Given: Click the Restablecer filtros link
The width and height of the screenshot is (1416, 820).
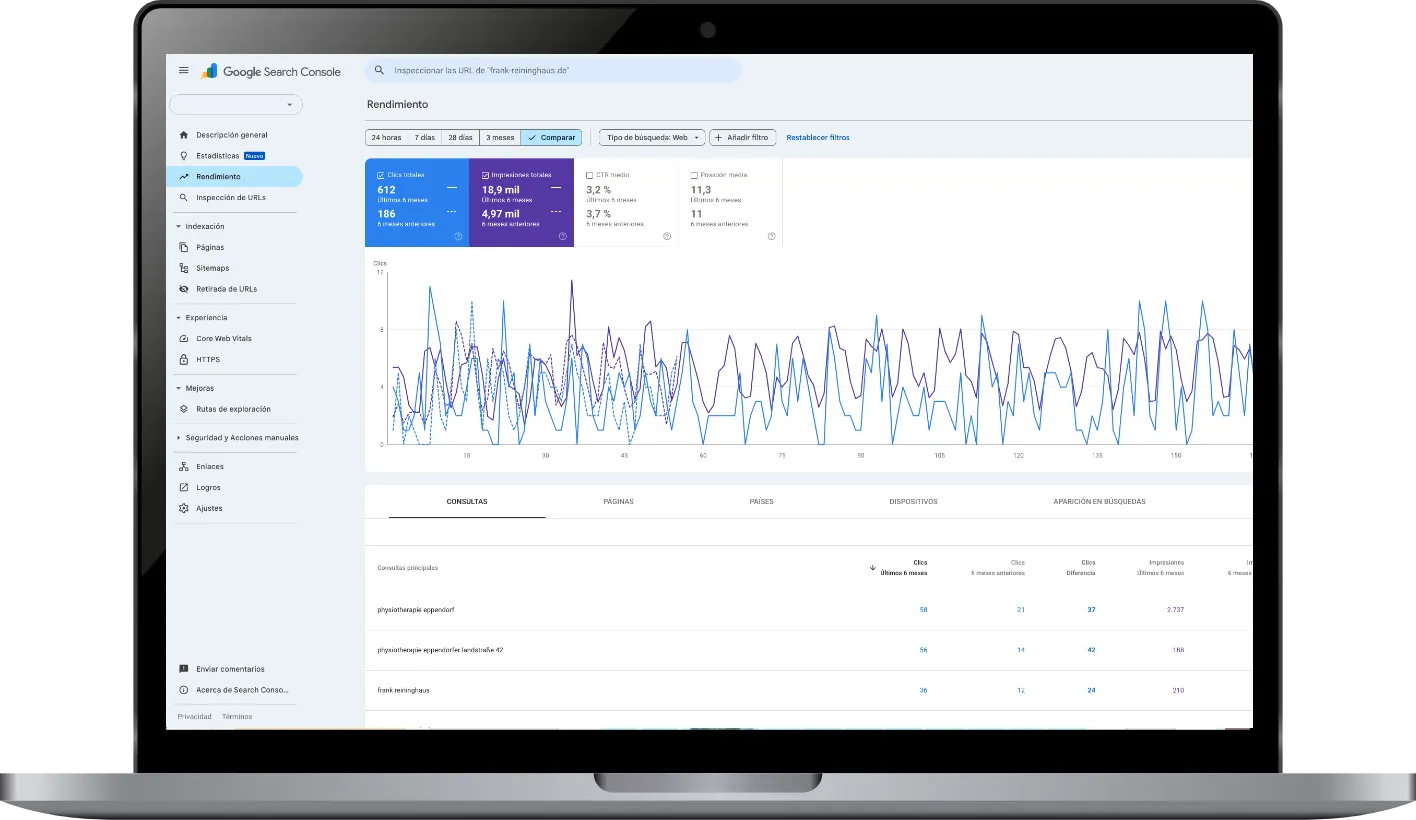Looking at the screenshot, I should pyautogui.click(x=817, y=138).
